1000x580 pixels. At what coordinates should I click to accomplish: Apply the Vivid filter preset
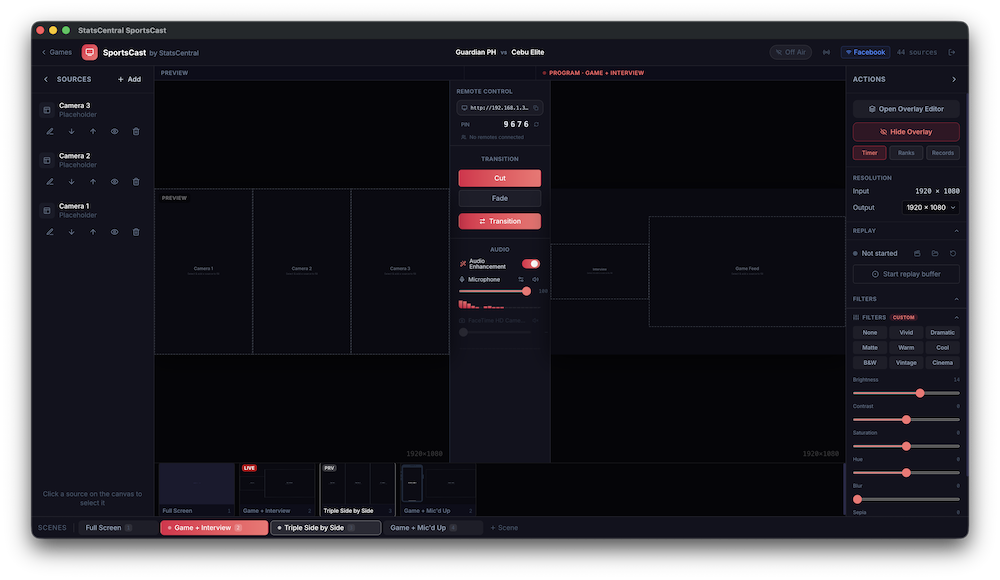[906, 332]
